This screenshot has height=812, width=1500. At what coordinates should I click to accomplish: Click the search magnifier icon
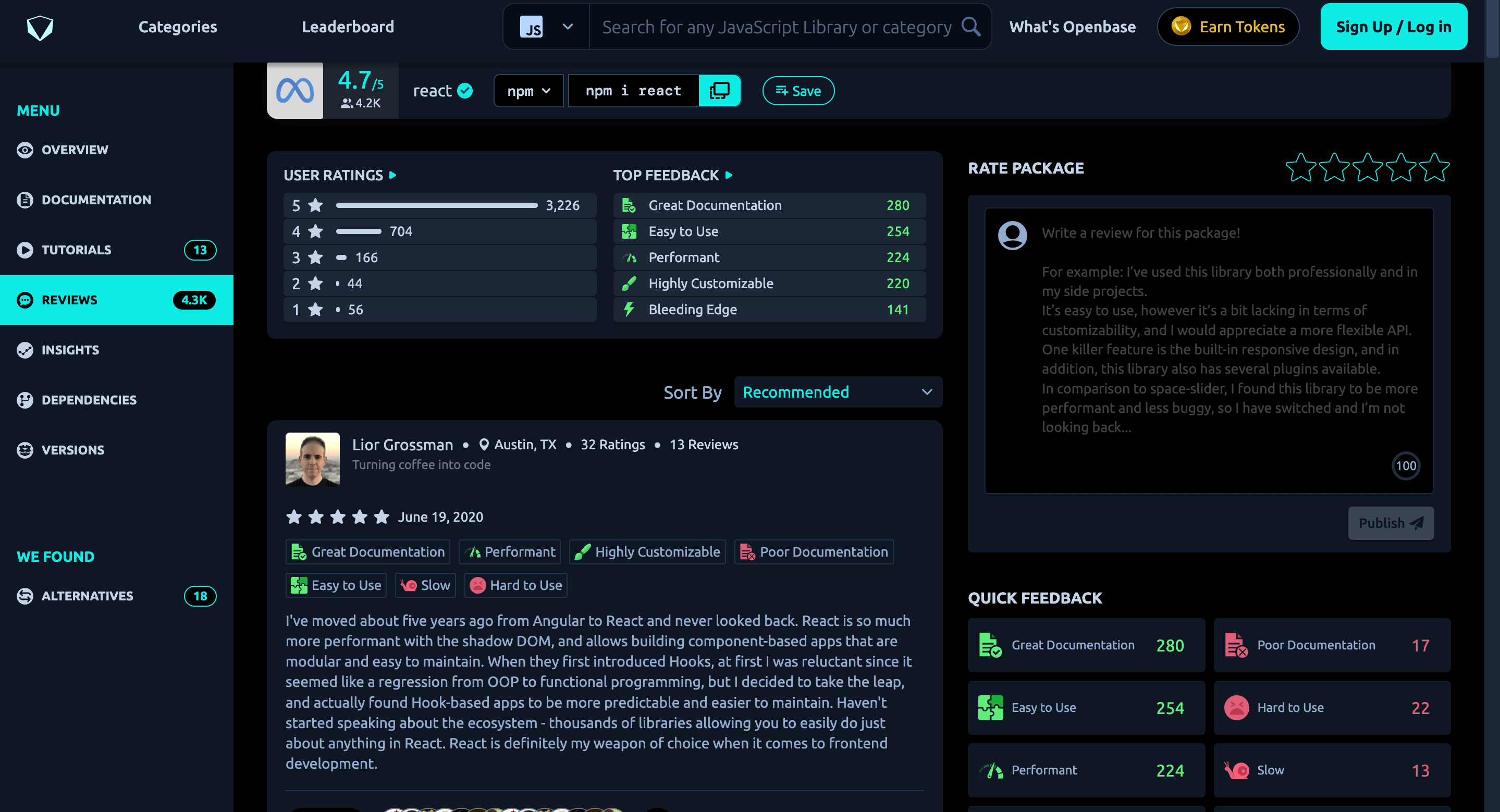click(970, 27)
